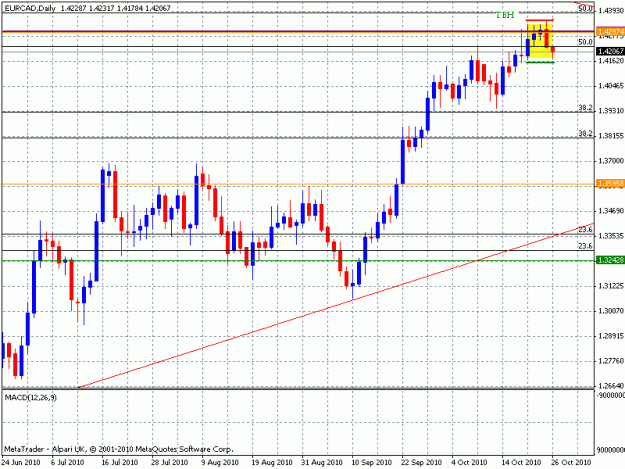Click the 6 Jul 2010 date label
Image resolution: width=625 pixels, height=469 pixels.
pos(67,462)
